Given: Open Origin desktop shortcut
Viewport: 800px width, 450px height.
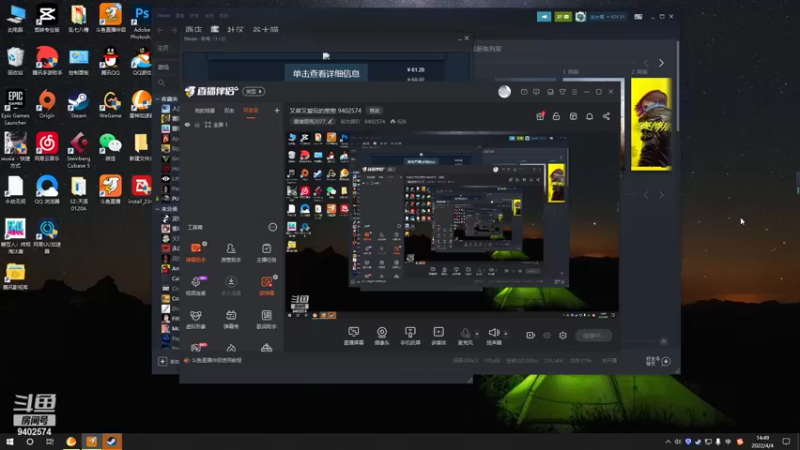Looking at the screenshot, I should (x=46, y=105).
